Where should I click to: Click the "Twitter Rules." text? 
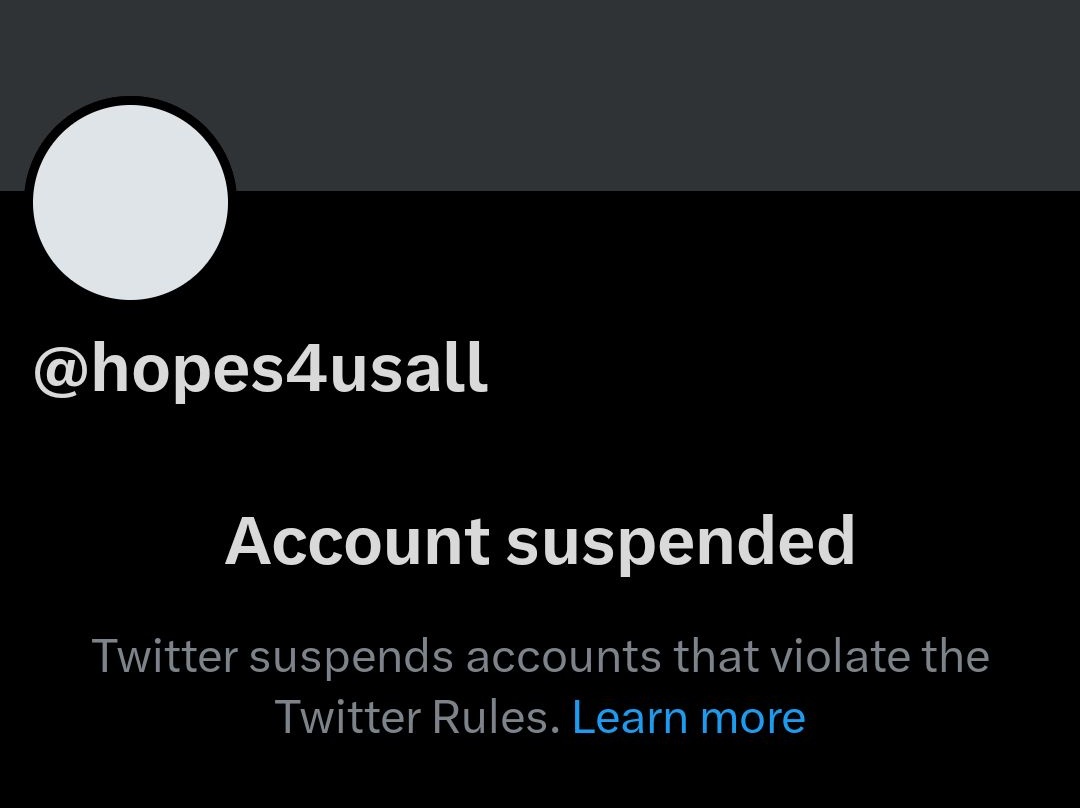coord(416,718)
